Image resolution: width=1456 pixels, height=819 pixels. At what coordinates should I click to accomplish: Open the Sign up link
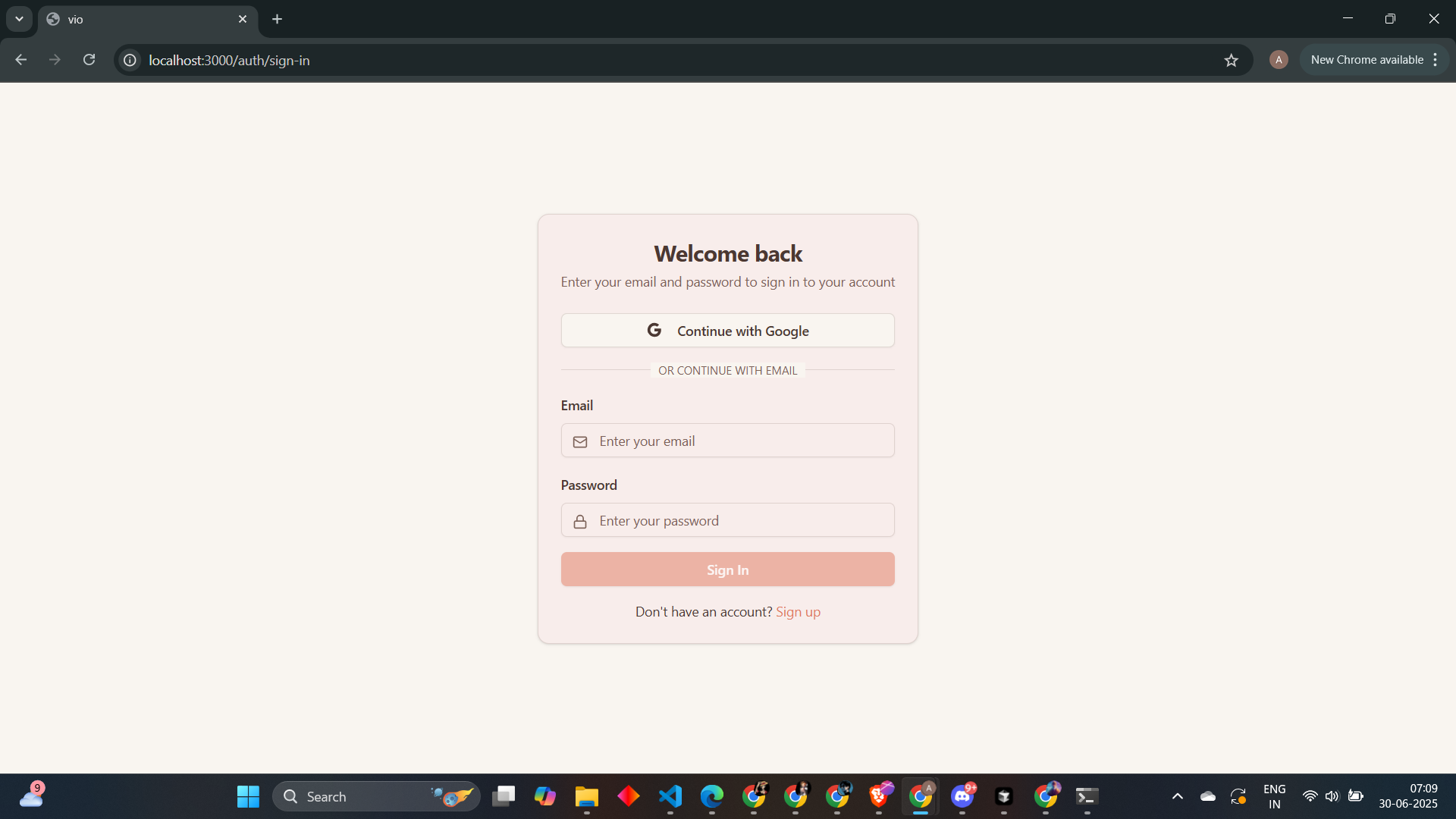point(798,612)
